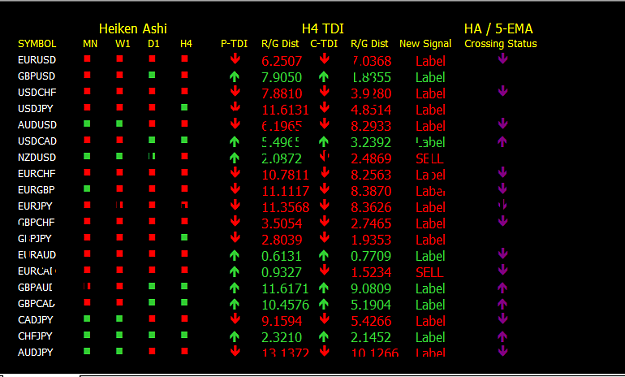This screenshot has width=625, height=377.
Task: Click the green C-TDI up arrow for USDCAD
Action: (x=324, y=141)
